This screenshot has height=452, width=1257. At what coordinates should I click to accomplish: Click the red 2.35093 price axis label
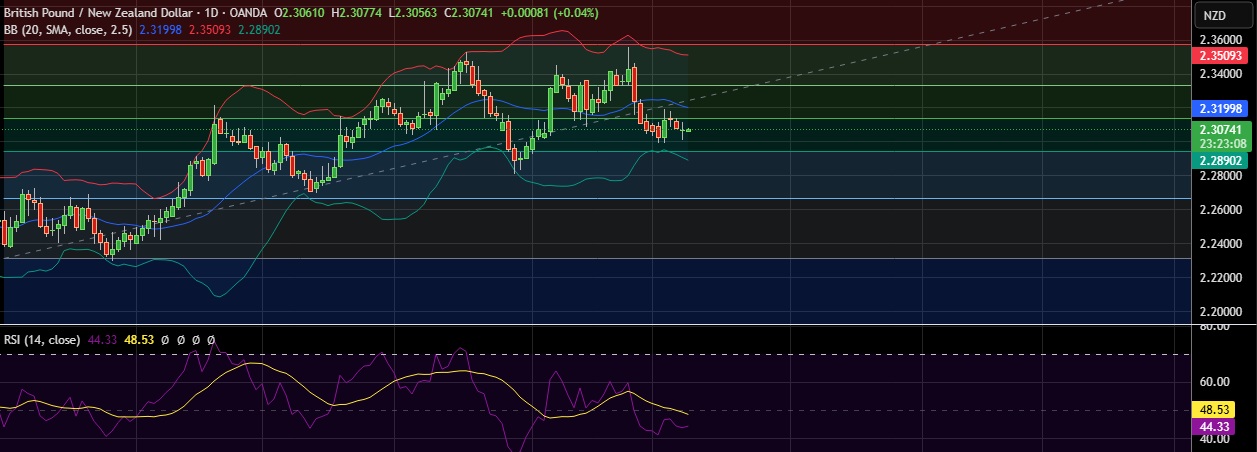point(1222,56)
